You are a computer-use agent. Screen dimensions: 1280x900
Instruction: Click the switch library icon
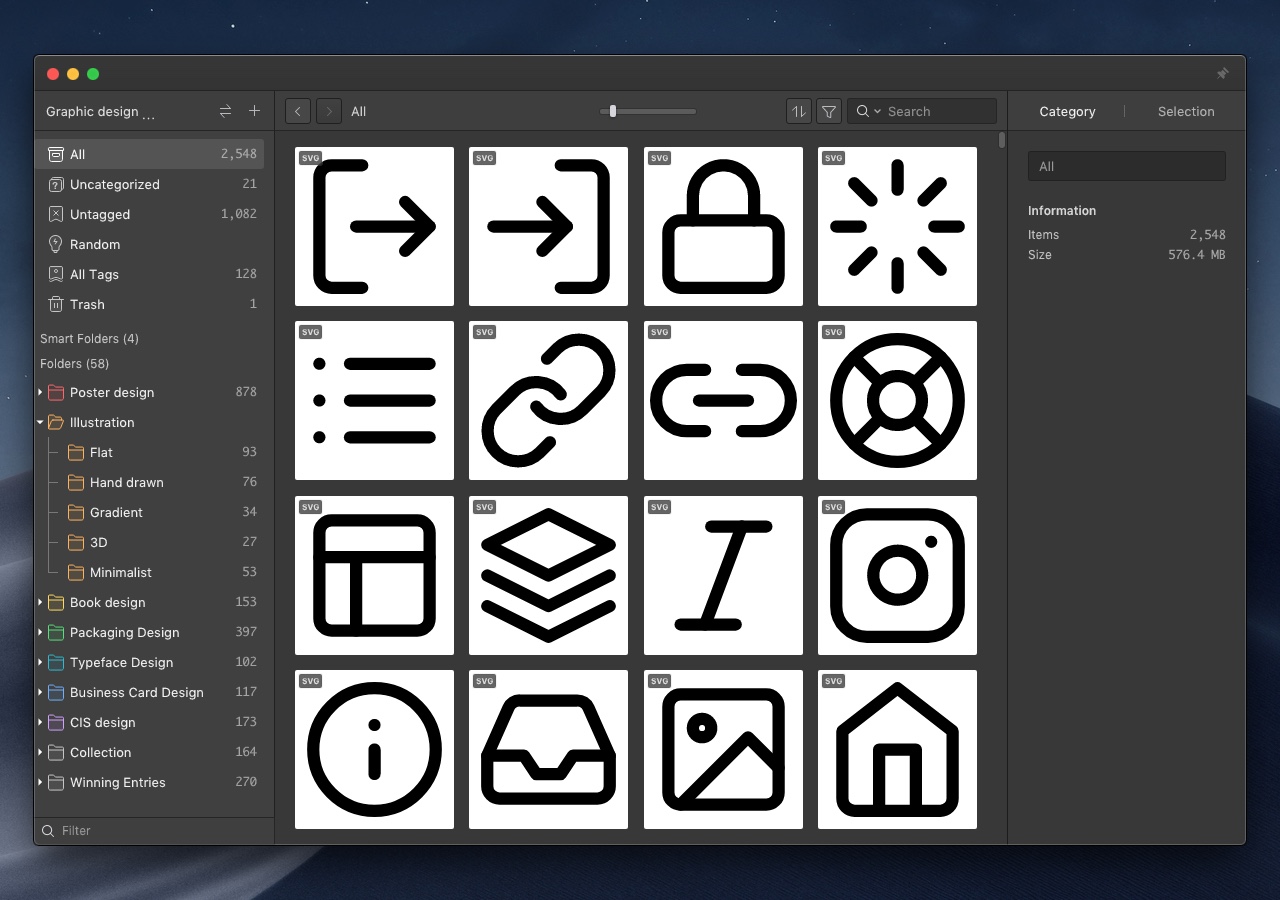(225, 111)
